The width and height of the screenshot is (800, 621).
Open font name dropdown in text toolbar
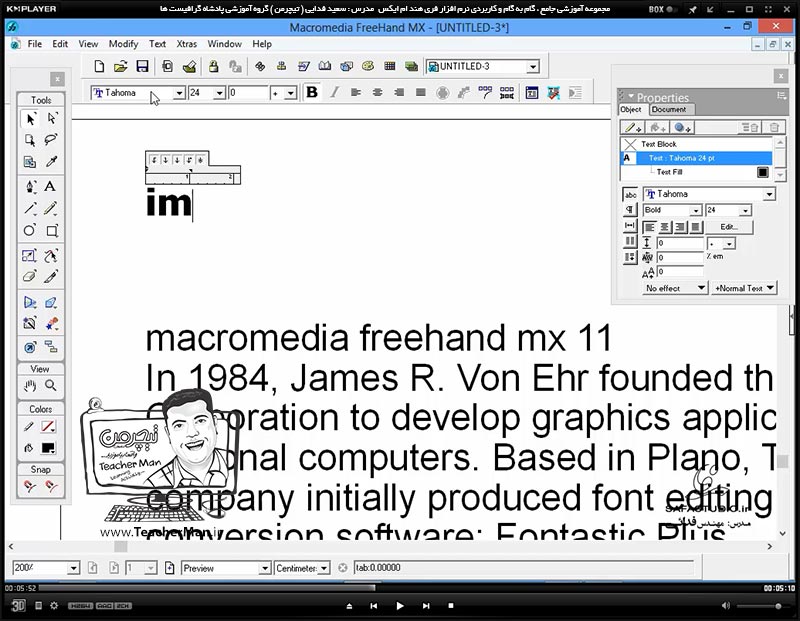(179, 93)
